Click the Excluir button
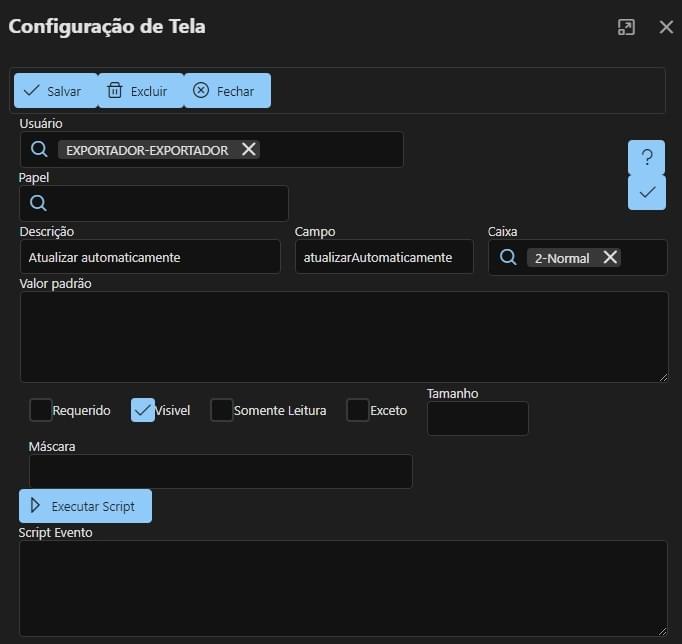Screen dimensions: 682x644 141,91
